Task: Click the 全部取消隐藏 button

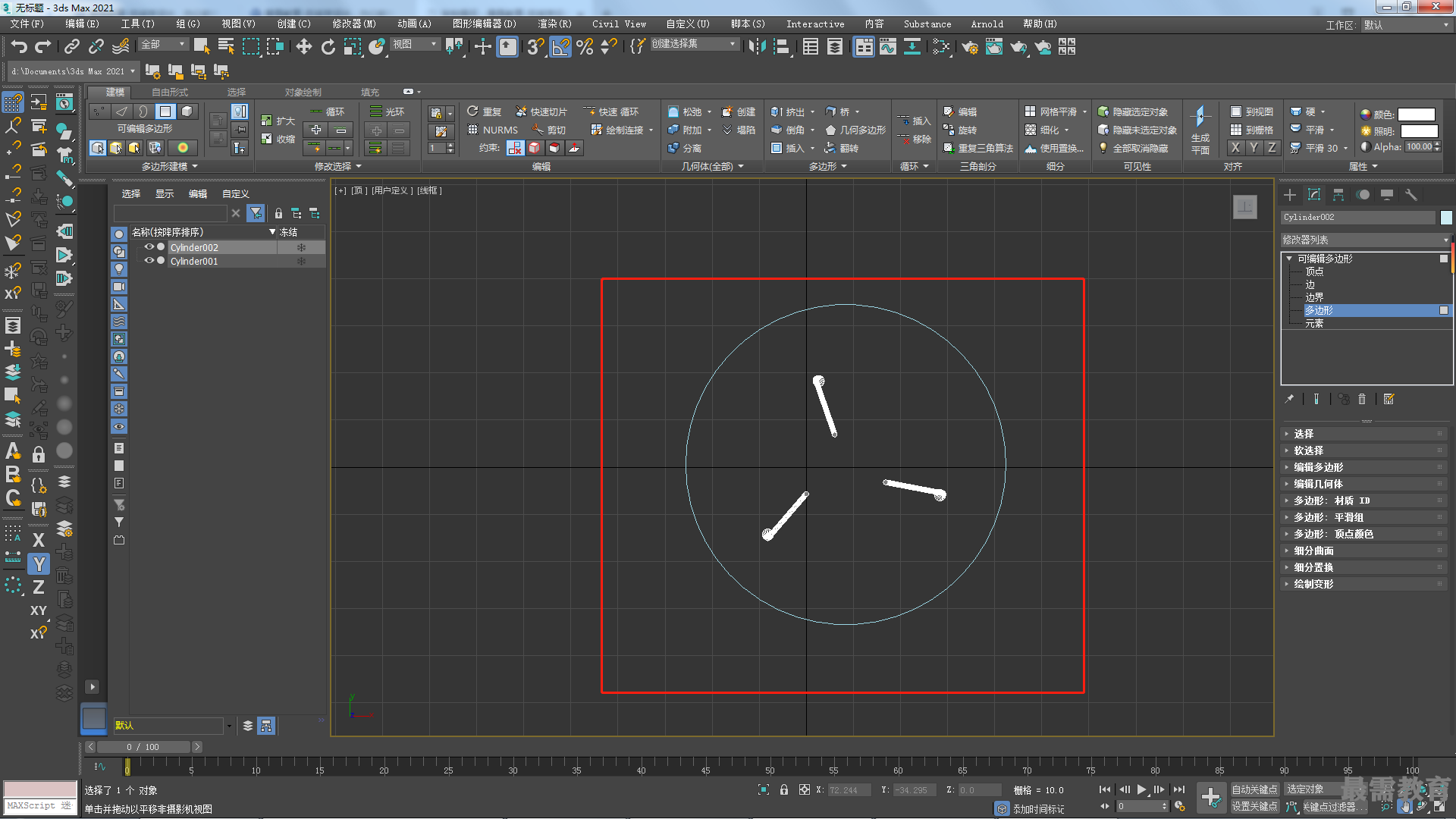Action: coord(1133,148)
